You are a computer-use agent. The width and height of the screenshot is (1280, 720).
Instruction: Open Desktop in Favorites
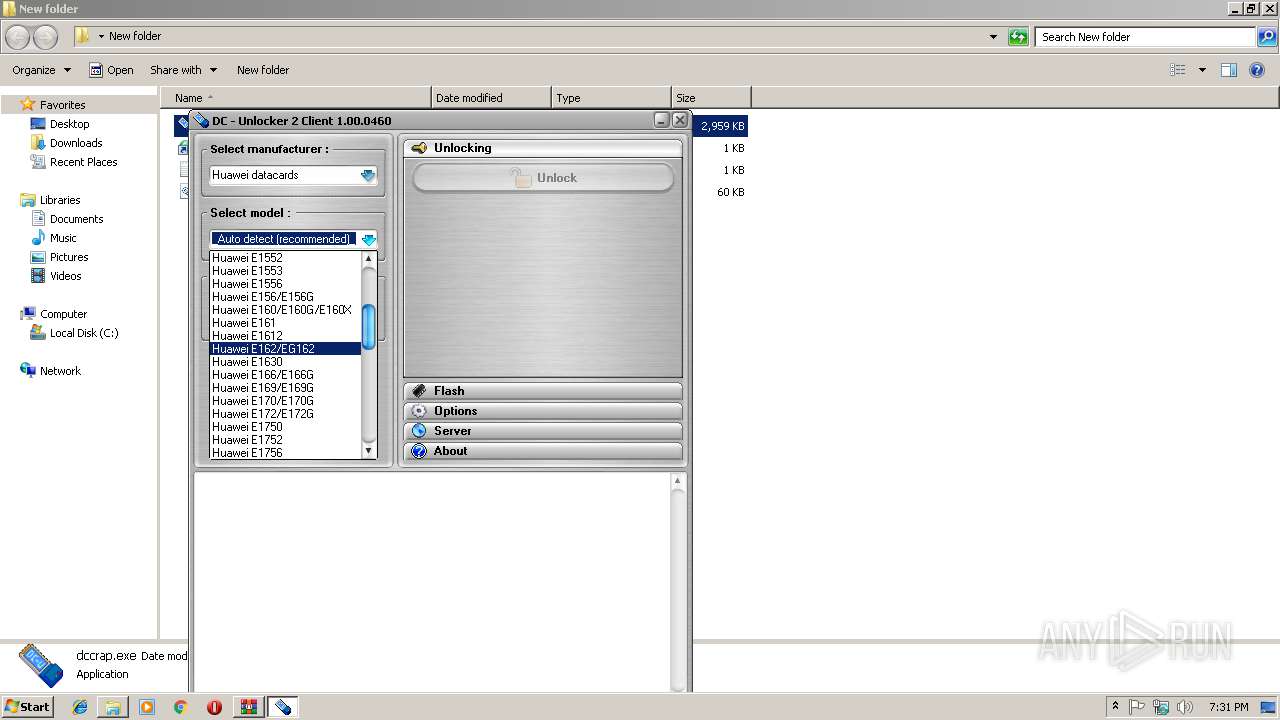point(60,124)
